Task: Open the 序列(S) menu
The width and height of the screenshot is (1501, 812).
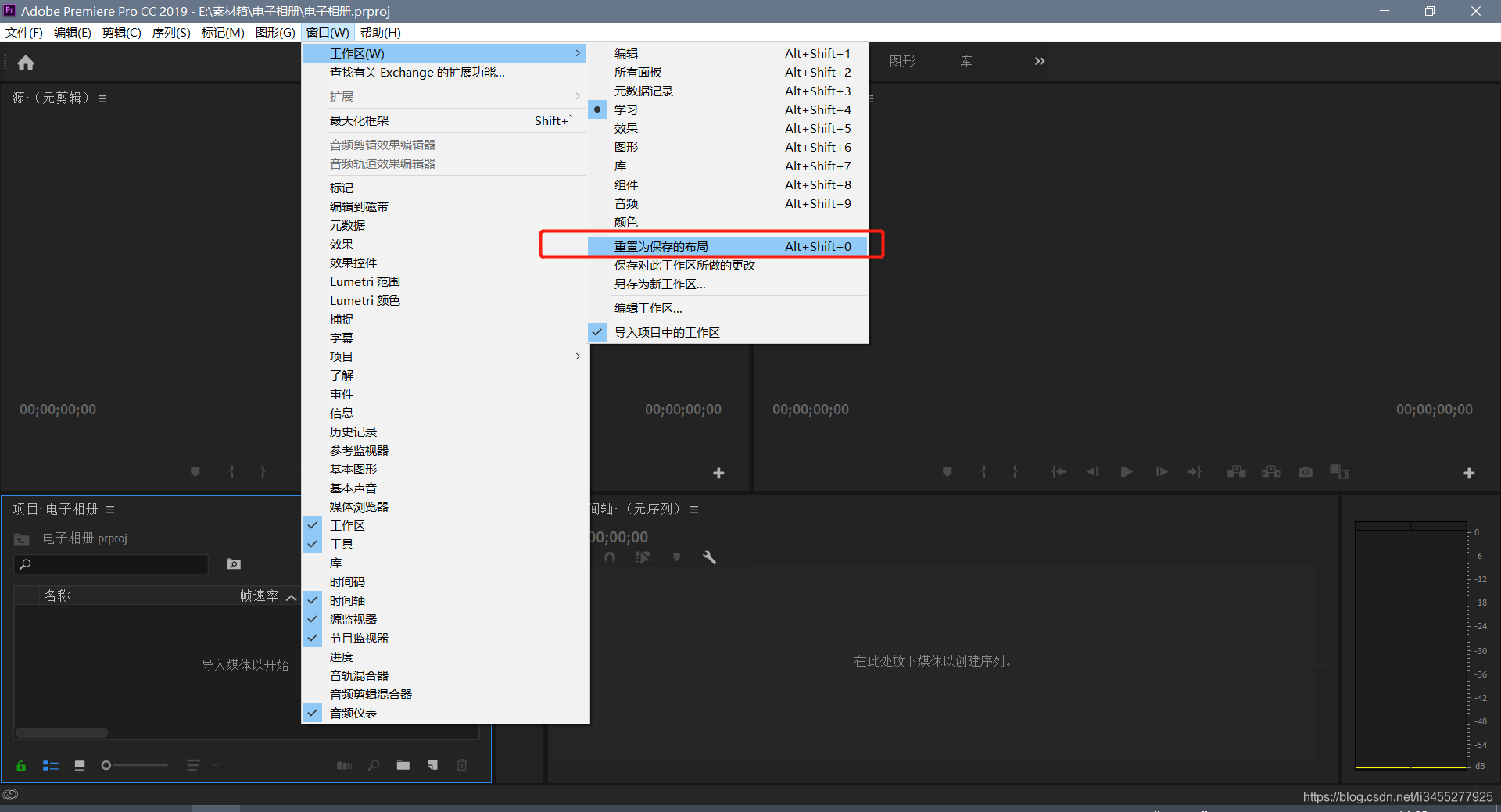Action: (x=171, y=32)
